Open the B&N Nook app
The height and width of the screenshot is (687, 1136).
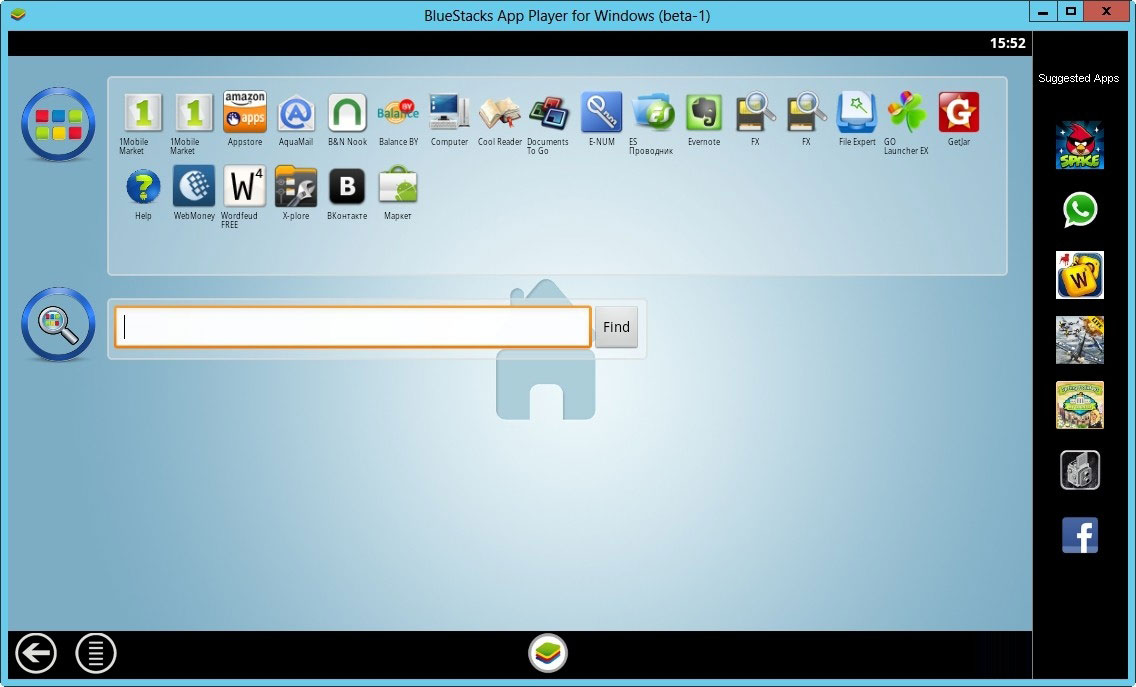[347, 112]
